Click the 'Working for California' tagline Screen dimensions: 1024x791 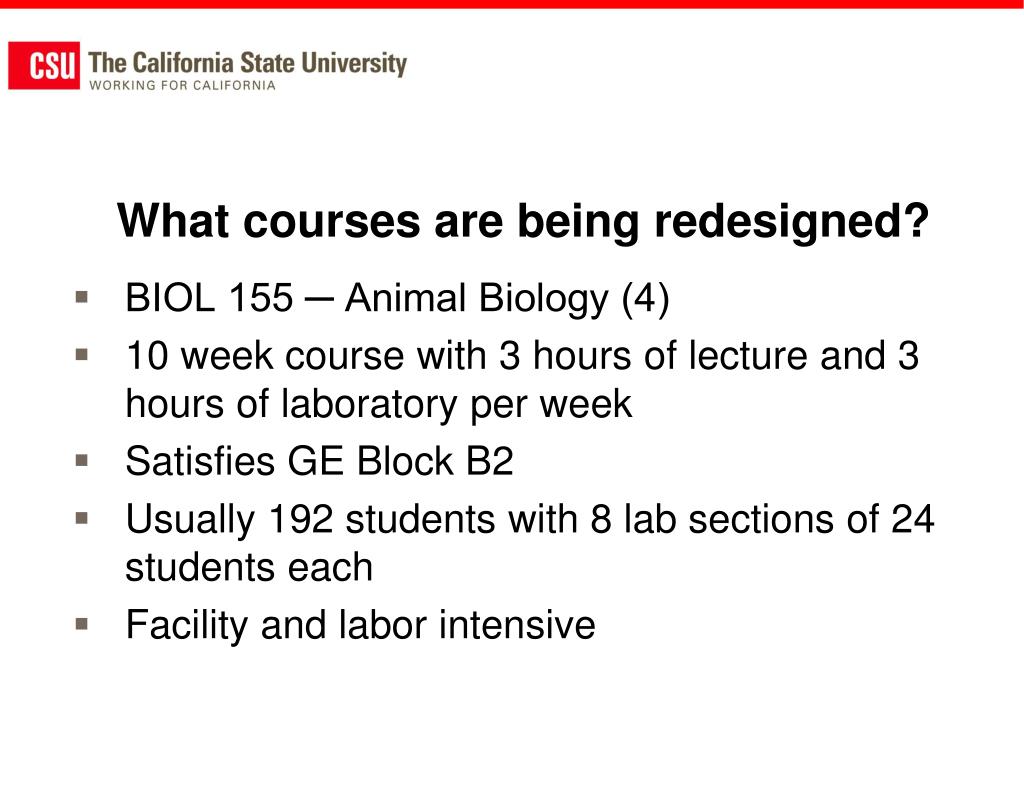click(x=182, y=85)
